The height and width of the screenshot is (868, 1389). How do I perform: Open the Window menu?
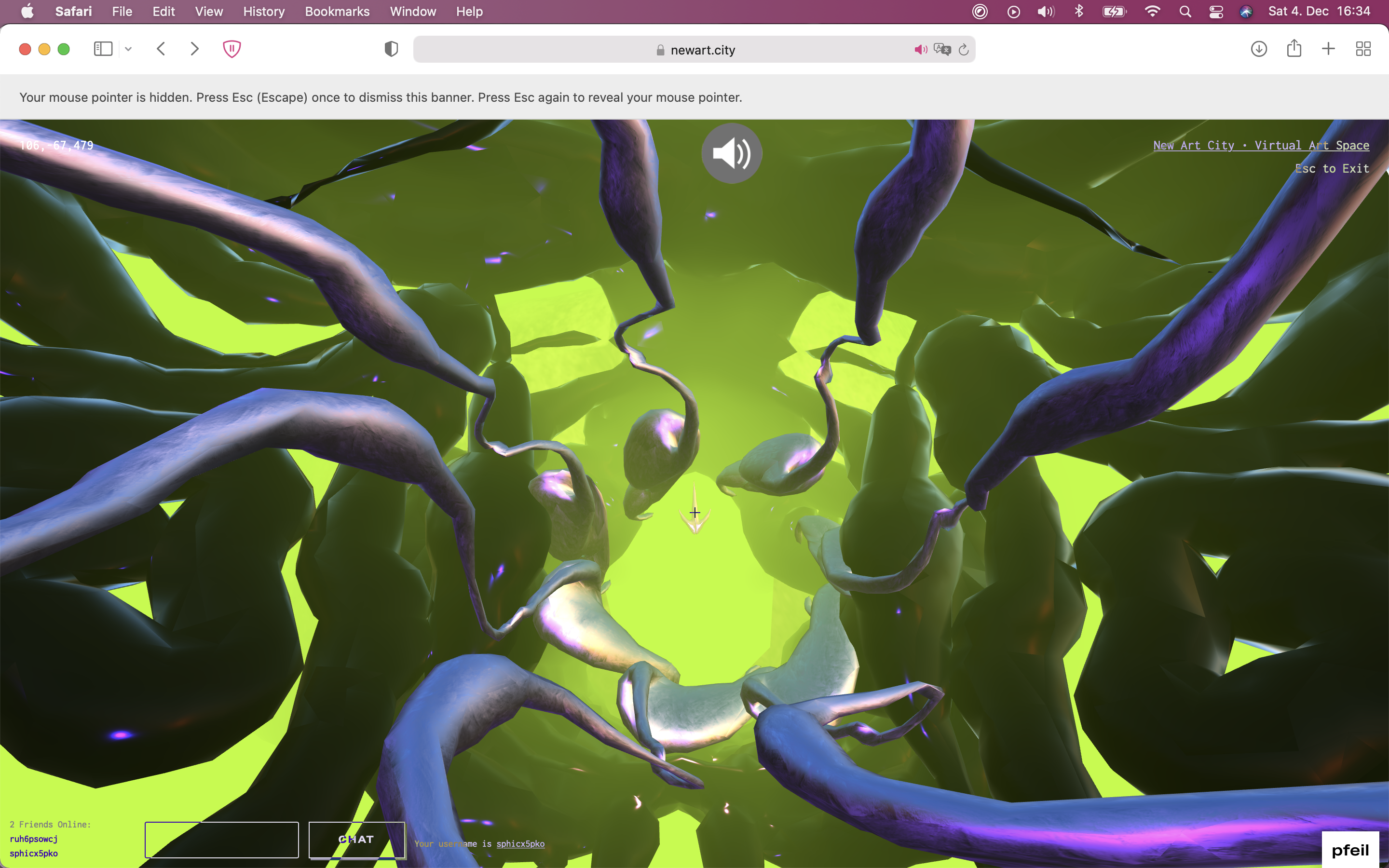pyautogui.click(x=413, y=12)
